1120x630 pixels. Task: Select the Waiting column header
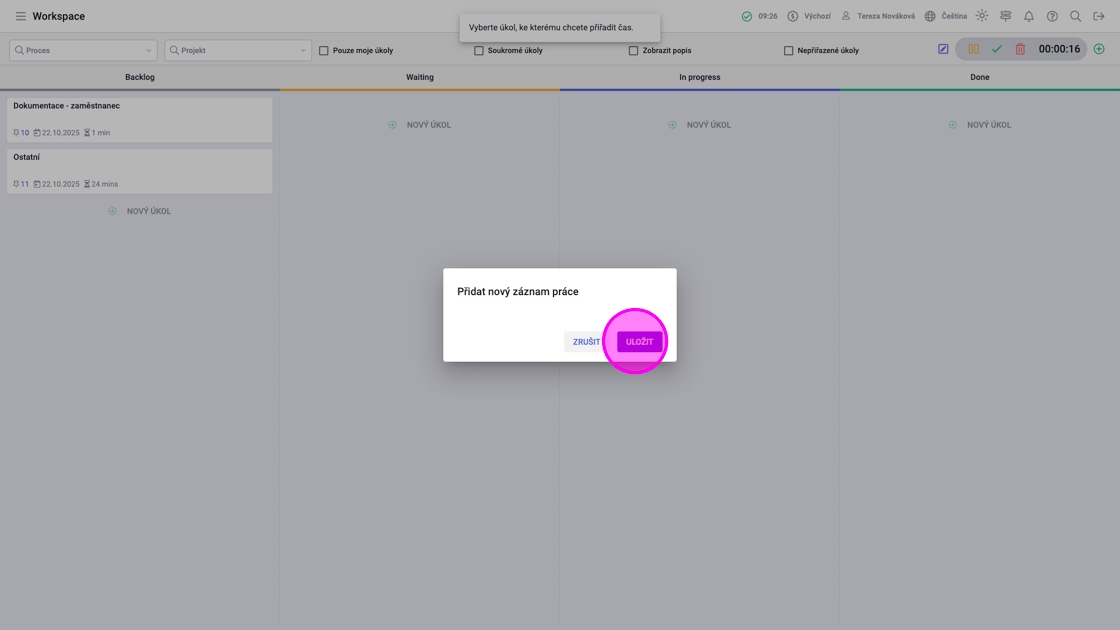click(420, 76)
